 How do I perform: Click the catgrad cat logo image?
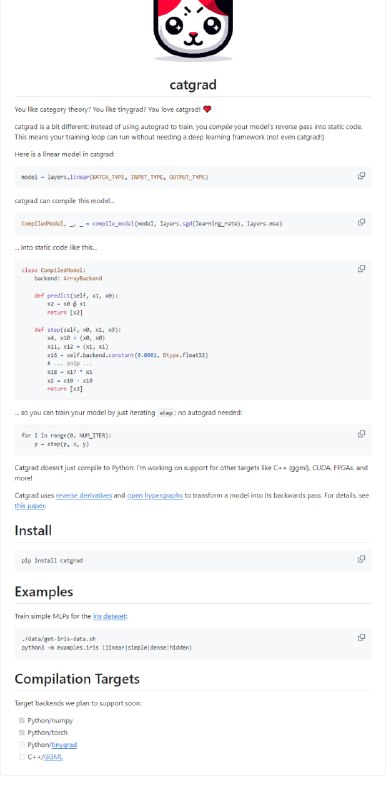pos(193,28)
